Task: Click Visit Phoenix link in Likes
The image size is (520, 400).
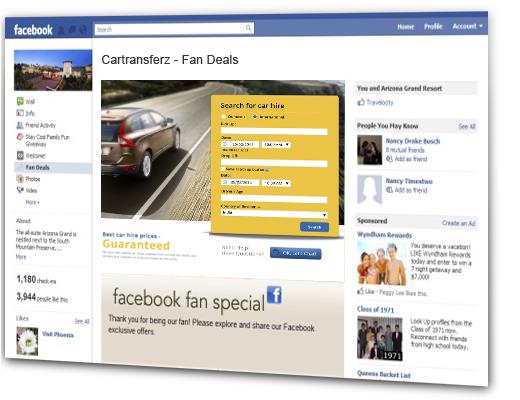Action: pos(58,334)
